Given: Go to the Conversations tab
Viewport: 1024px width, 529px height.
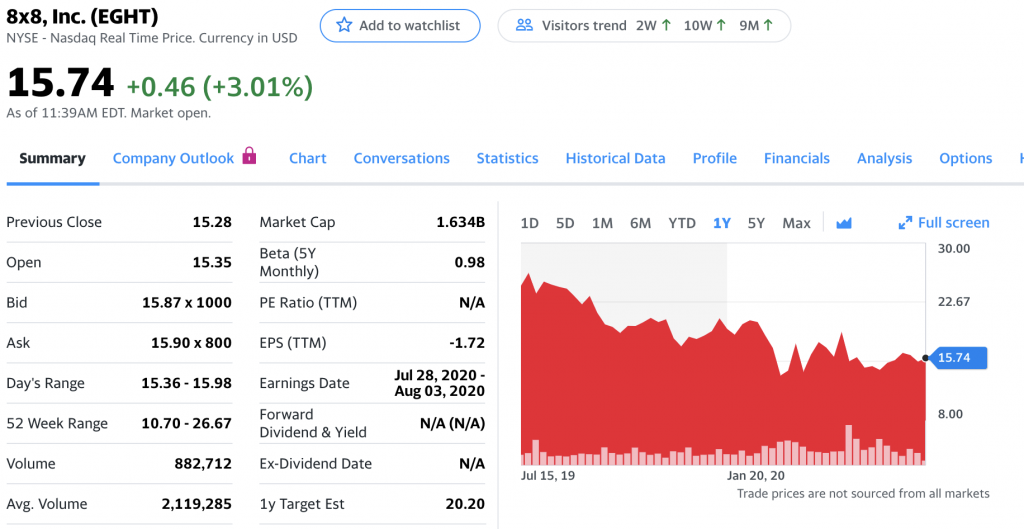Looking at the screenshot, I should [401, 158].
